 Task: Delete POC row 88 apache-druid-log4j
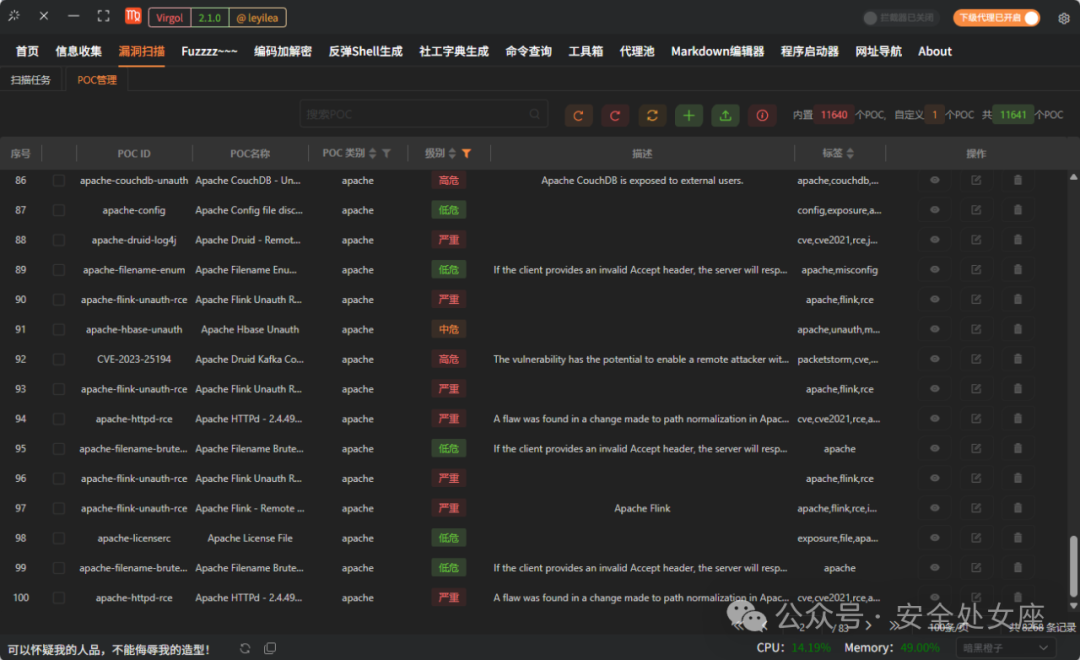pos(1017,240)
